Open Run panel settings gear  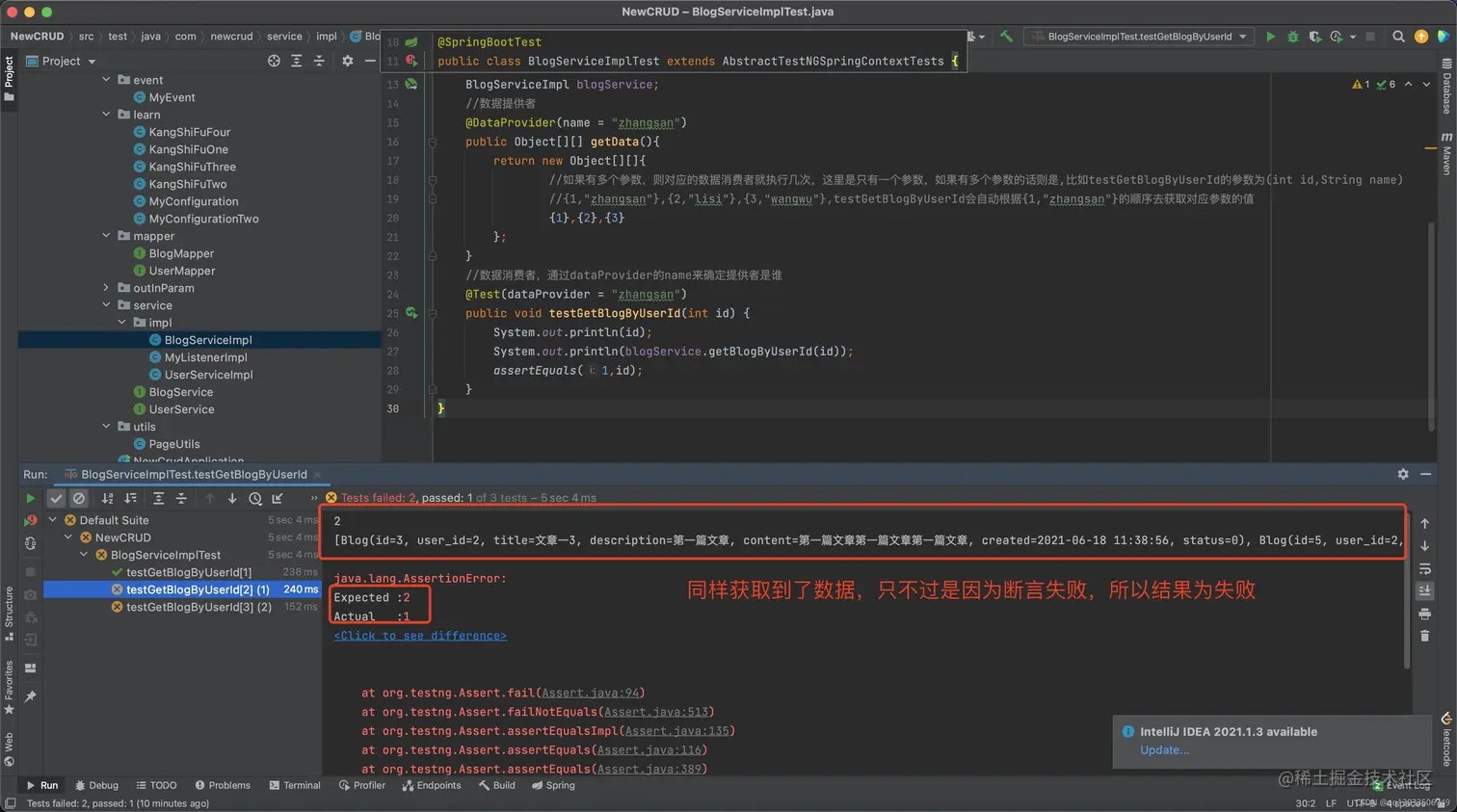[x=1403, y=474]
